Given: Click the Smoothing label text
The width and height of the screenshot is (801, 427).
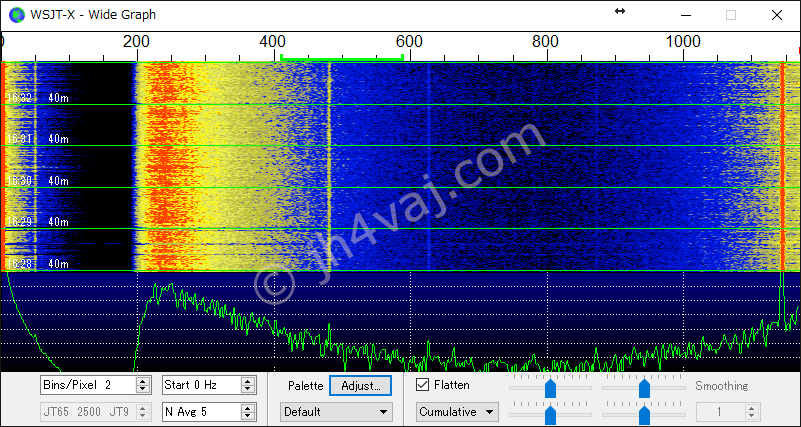Looking at the screenshot, I should 721,386.
